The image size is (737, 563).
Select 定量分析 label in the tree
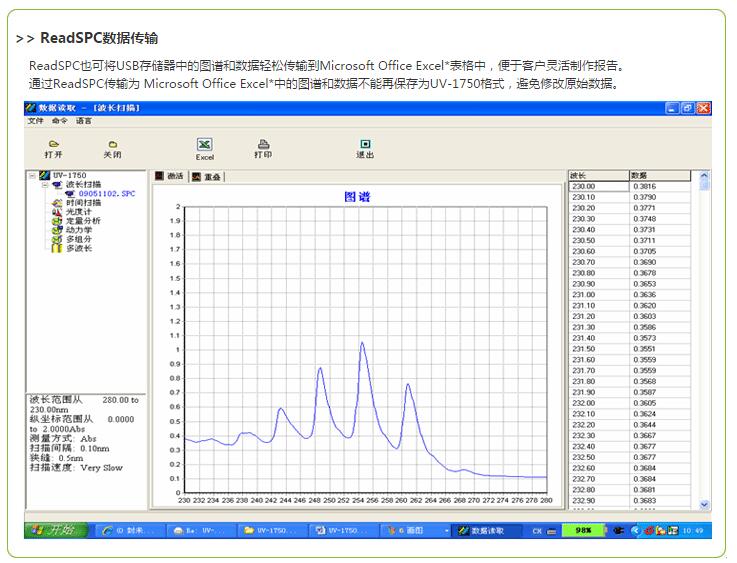84,221
